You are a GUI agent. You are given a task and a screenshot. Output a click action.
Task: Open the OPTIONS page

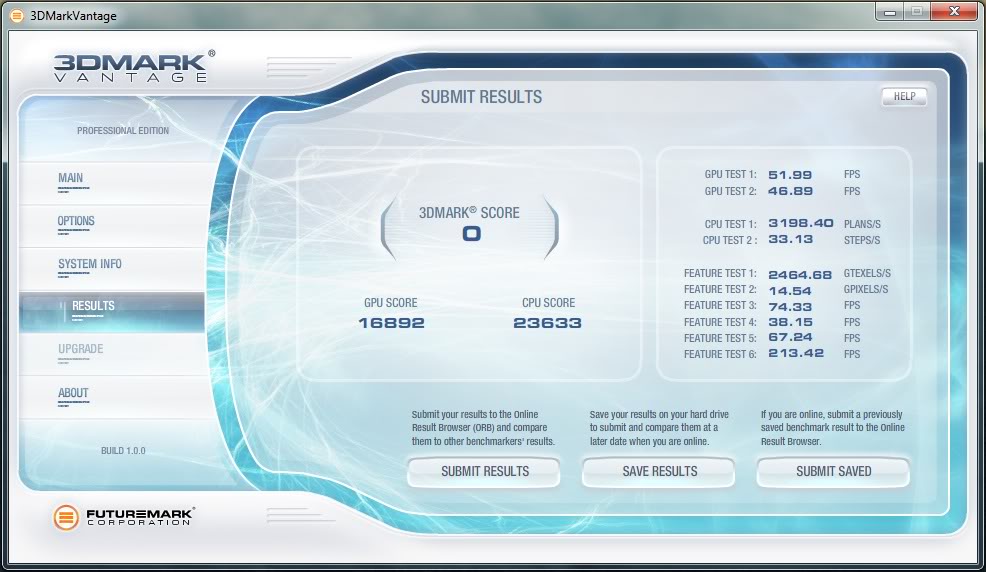(76, 222)
